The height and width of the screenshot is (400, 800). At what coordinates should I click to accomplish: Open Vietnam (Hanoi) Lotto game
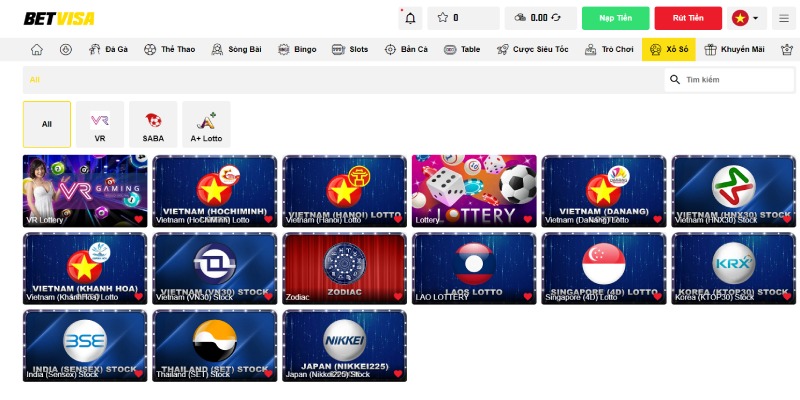344,191
